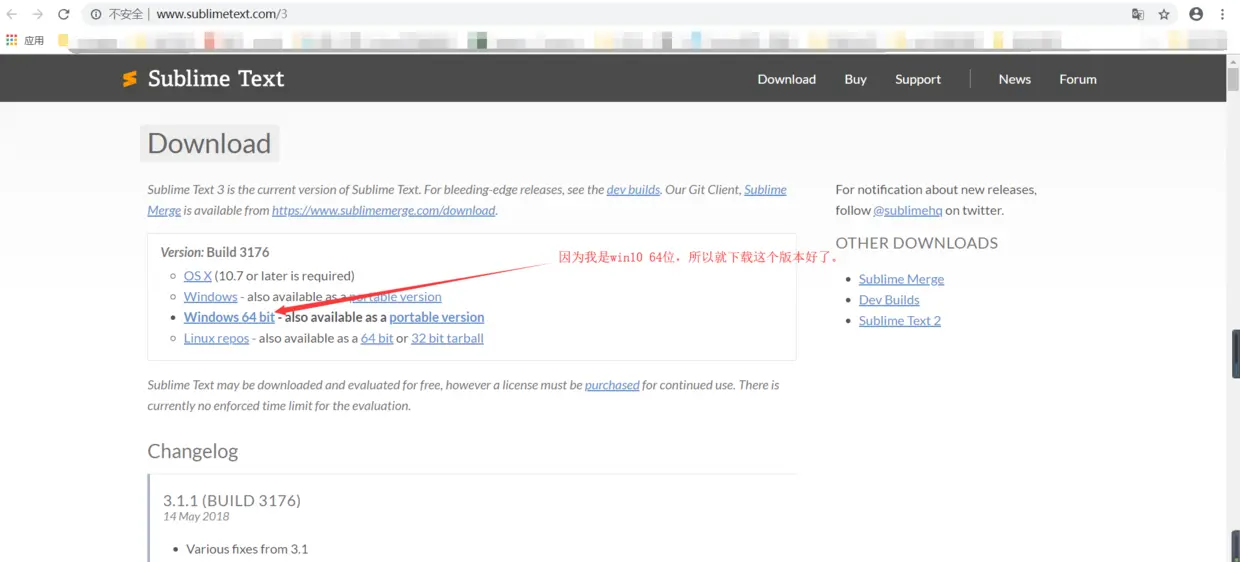Click the Changelog heading
Viewport: 1240px width, 562px height.
pyautogui.click(x=193, y=451)
